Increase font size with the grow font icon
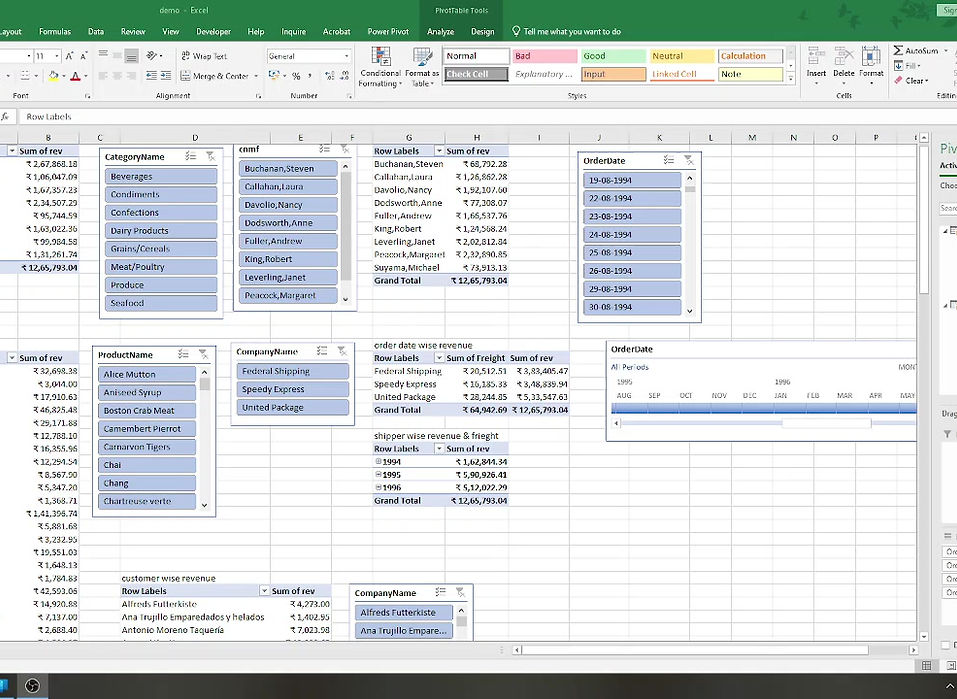Viewport: 957px width, 699px height. coord(69,56)
